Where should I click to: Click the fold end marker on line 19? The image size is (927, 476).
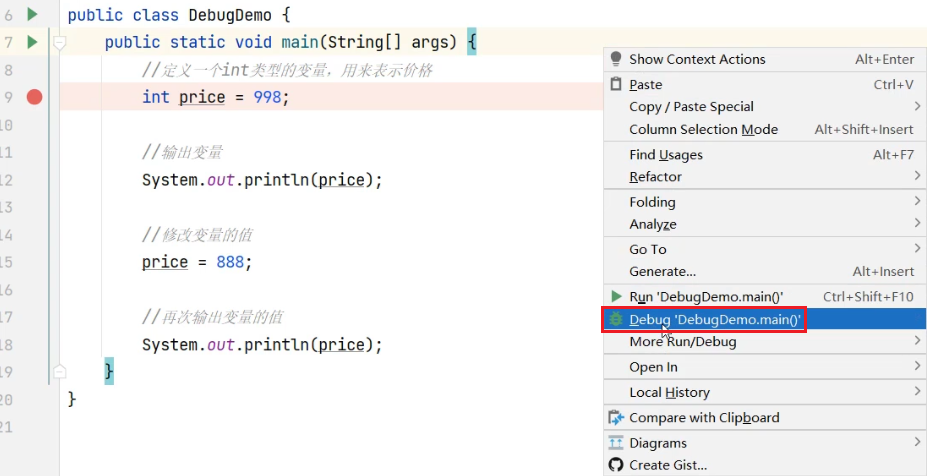coord(59,371)
